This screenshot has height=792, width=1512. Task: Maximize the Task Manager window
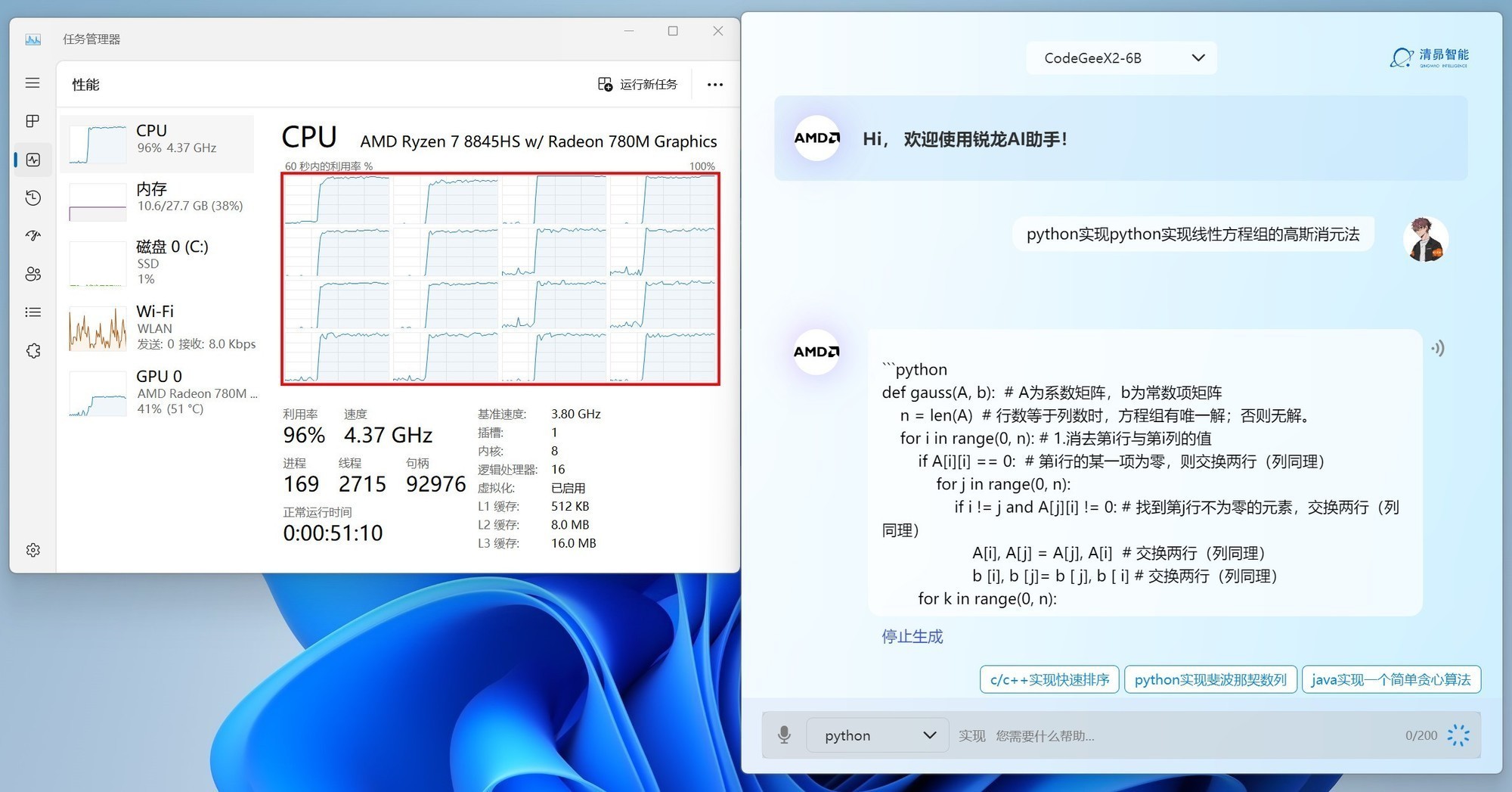coord(673,31)
